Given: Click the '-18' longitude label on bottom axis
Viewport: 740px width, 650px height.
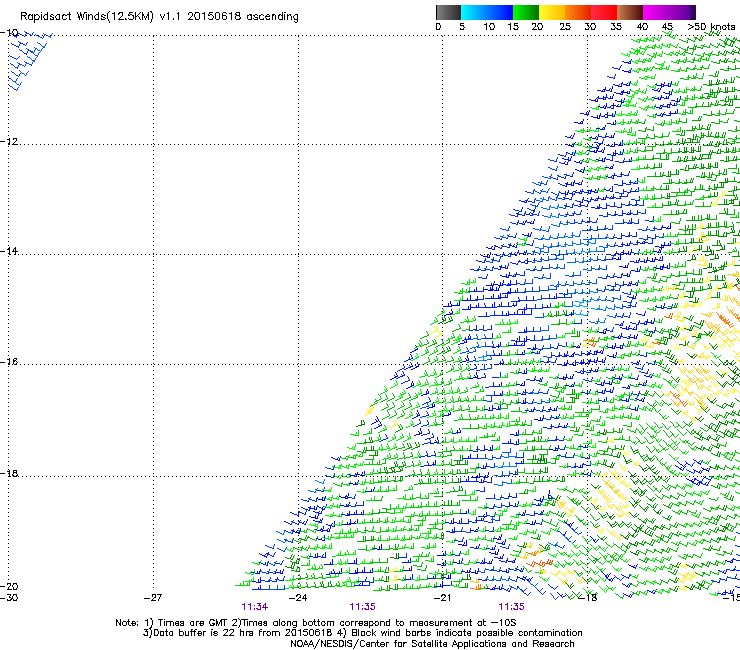Looking at the screenshot, I should tap(588, 598).
